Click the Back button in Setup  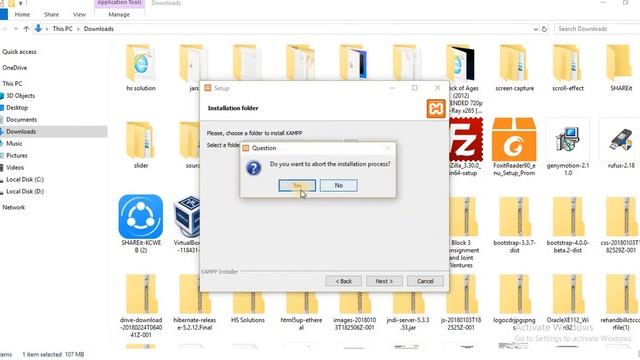(x=343, y=281)
